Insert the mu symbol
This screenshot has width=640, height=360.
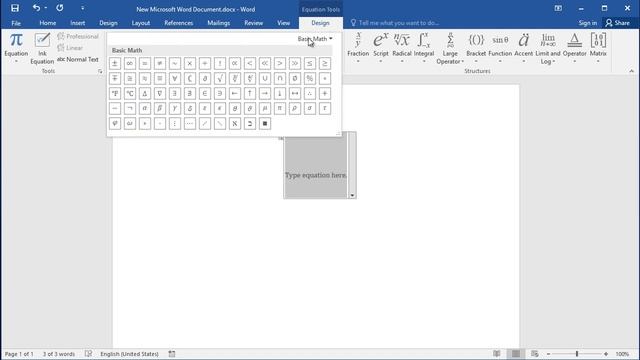[x=265, y=109]
